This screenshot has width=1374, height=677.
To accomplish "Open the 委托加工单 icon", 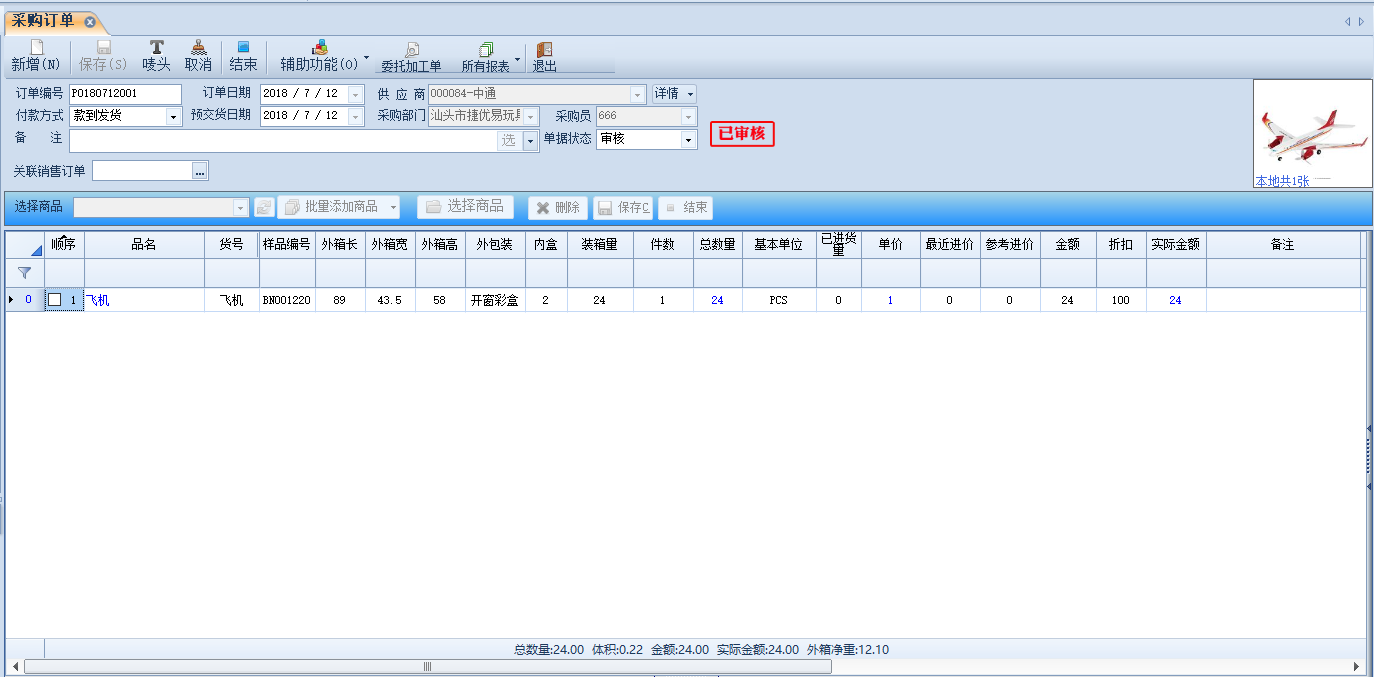I will pos(411,50).
